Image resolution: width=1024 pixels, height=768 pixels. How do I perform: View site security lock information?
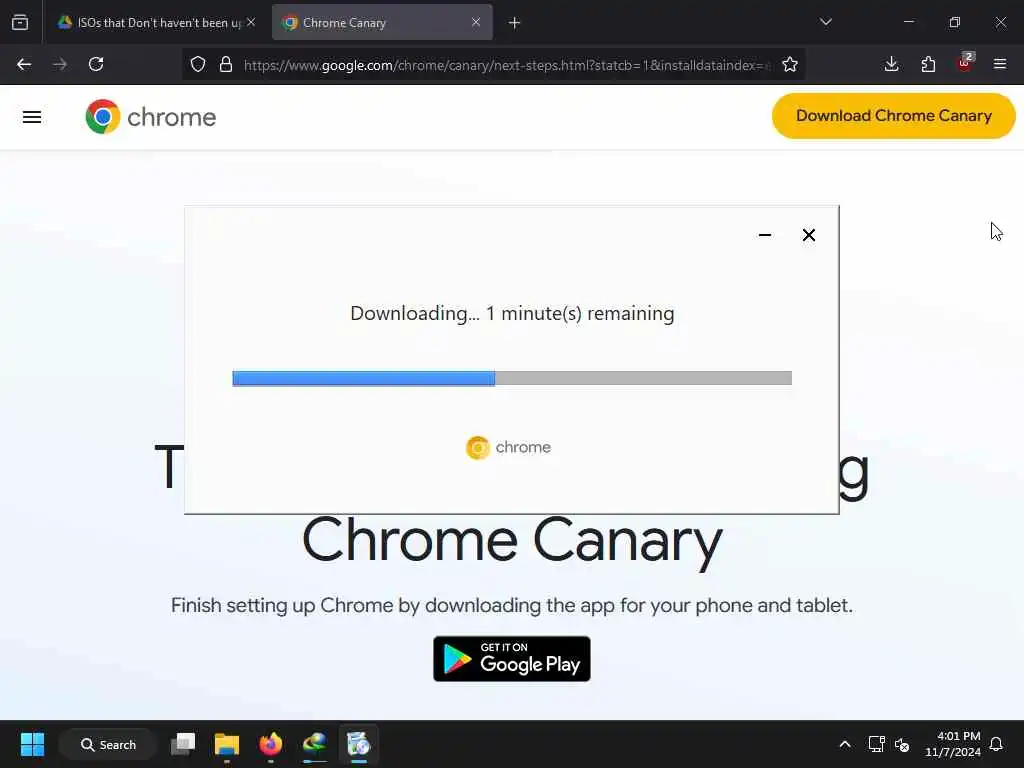point(226,64)
